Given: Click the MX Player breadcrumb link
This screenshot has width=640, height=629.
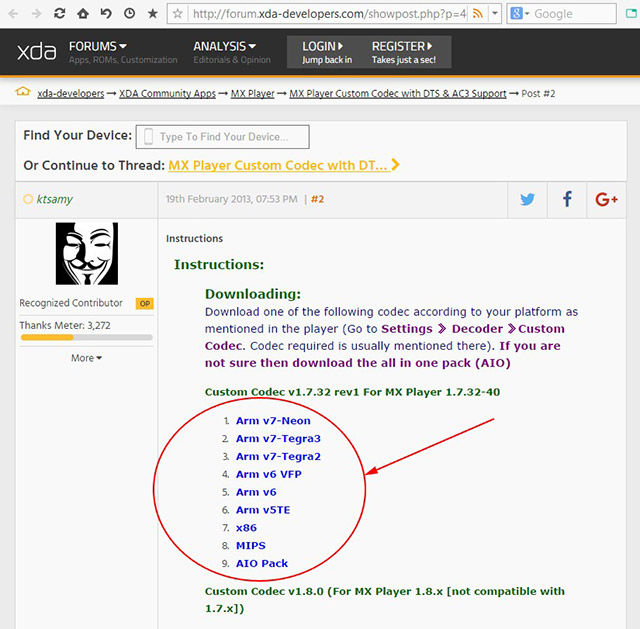Looking at the screenshot, I should tap(252, 93).
